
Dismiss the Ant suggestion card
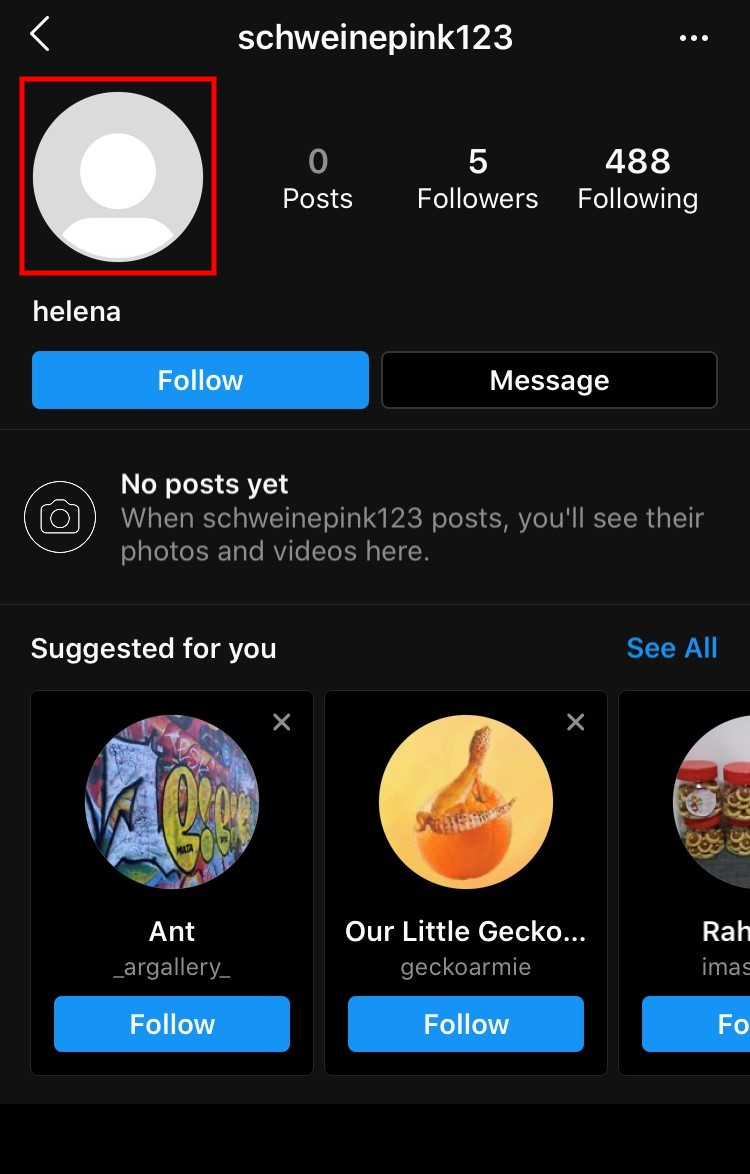click(282, 722)
